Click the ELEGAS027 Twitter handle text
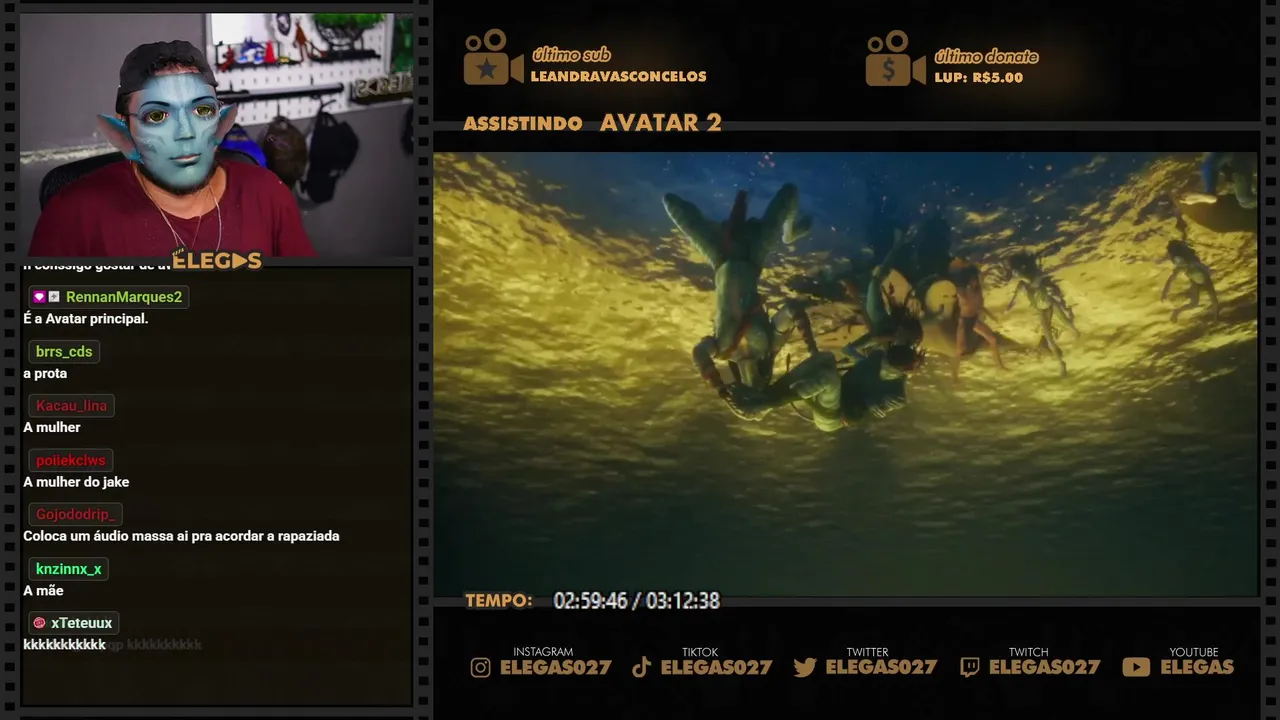Screen dimensions: 1280x720 click(x=881, y=667)
